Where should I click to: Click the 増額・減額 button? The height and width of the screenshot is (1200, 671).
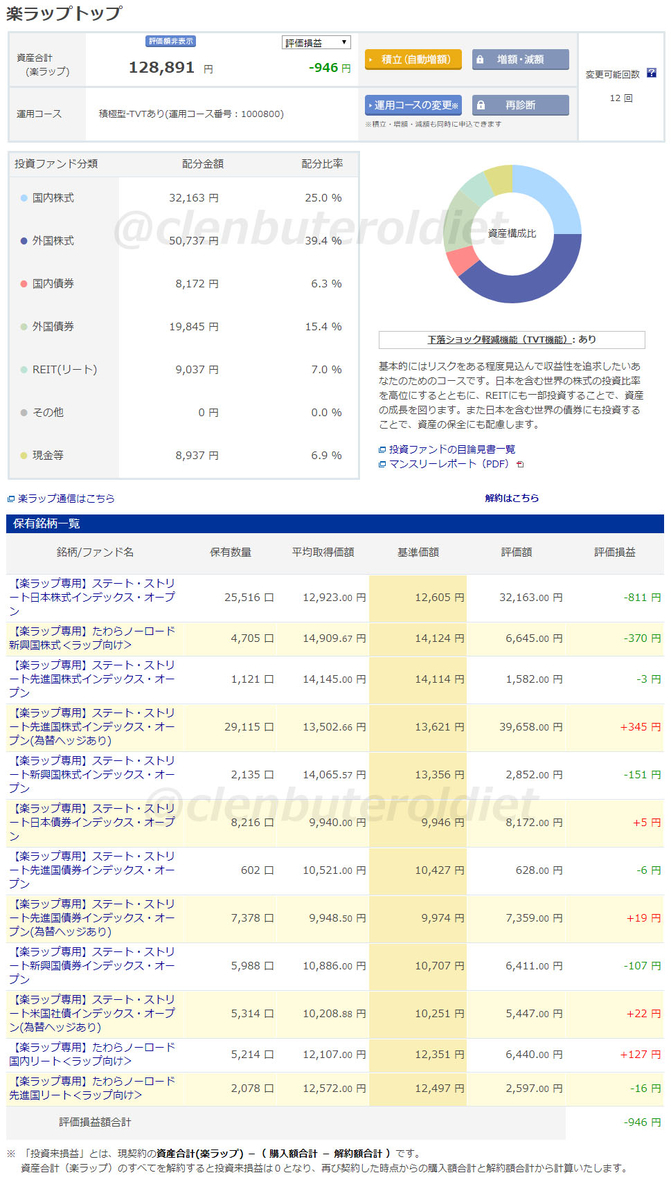click(520, 60)
